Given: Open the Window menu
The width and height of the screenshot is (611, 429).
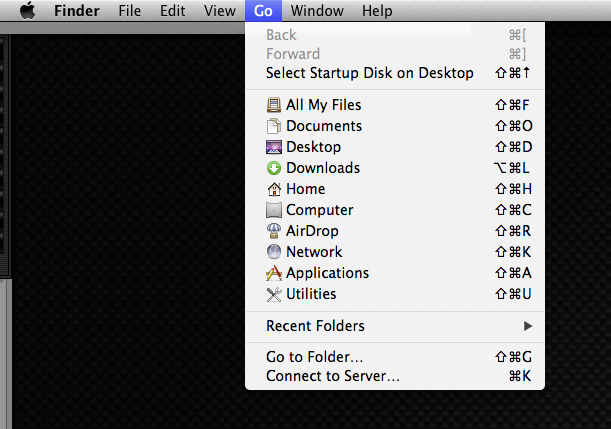Looking at the screenshot, I should pos(317,11).
